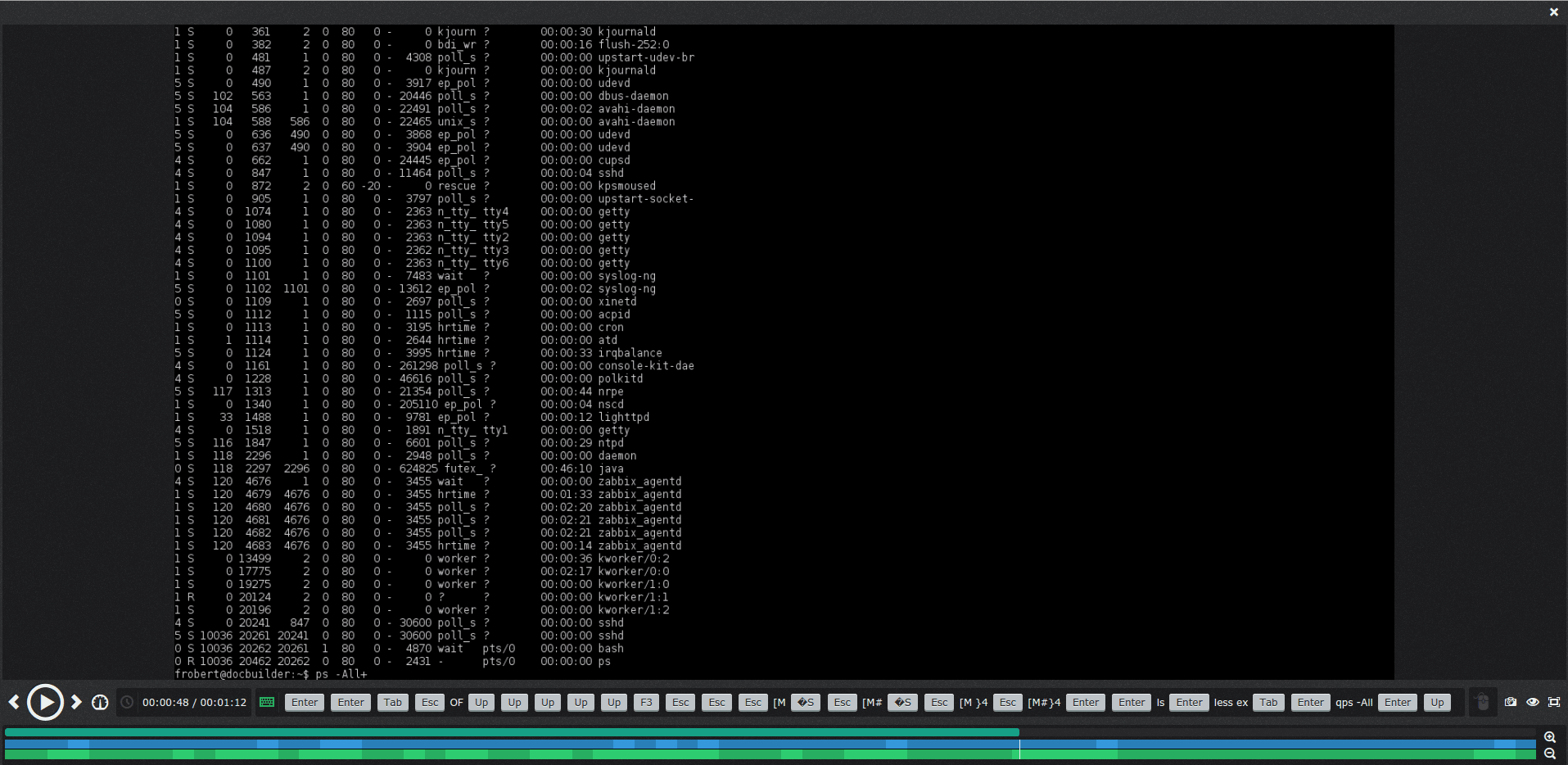
Task: Zoom in on the timeline
Action: click(1550, 737)
